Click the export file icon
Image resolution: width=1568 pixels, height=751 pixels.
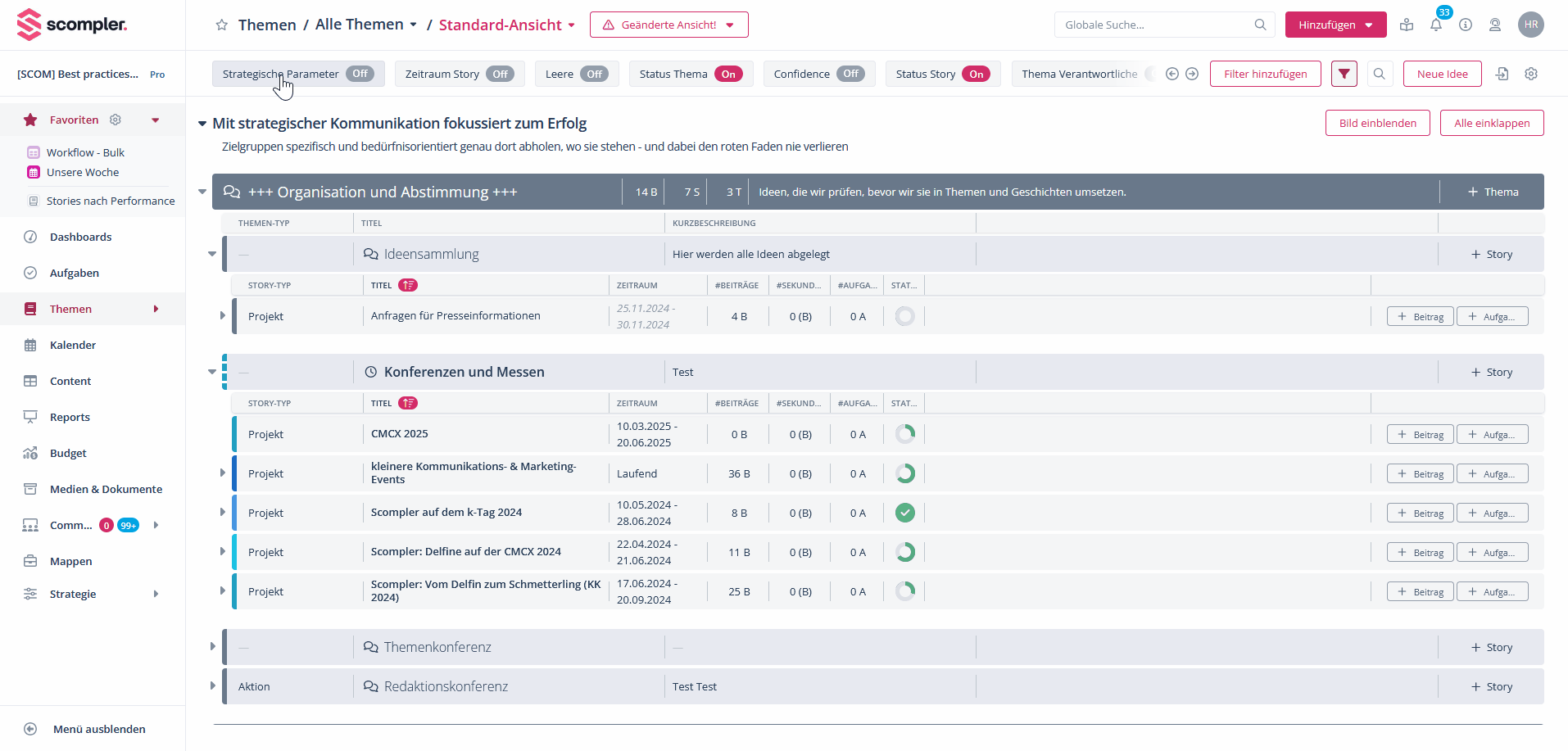tap(1502, 74)
